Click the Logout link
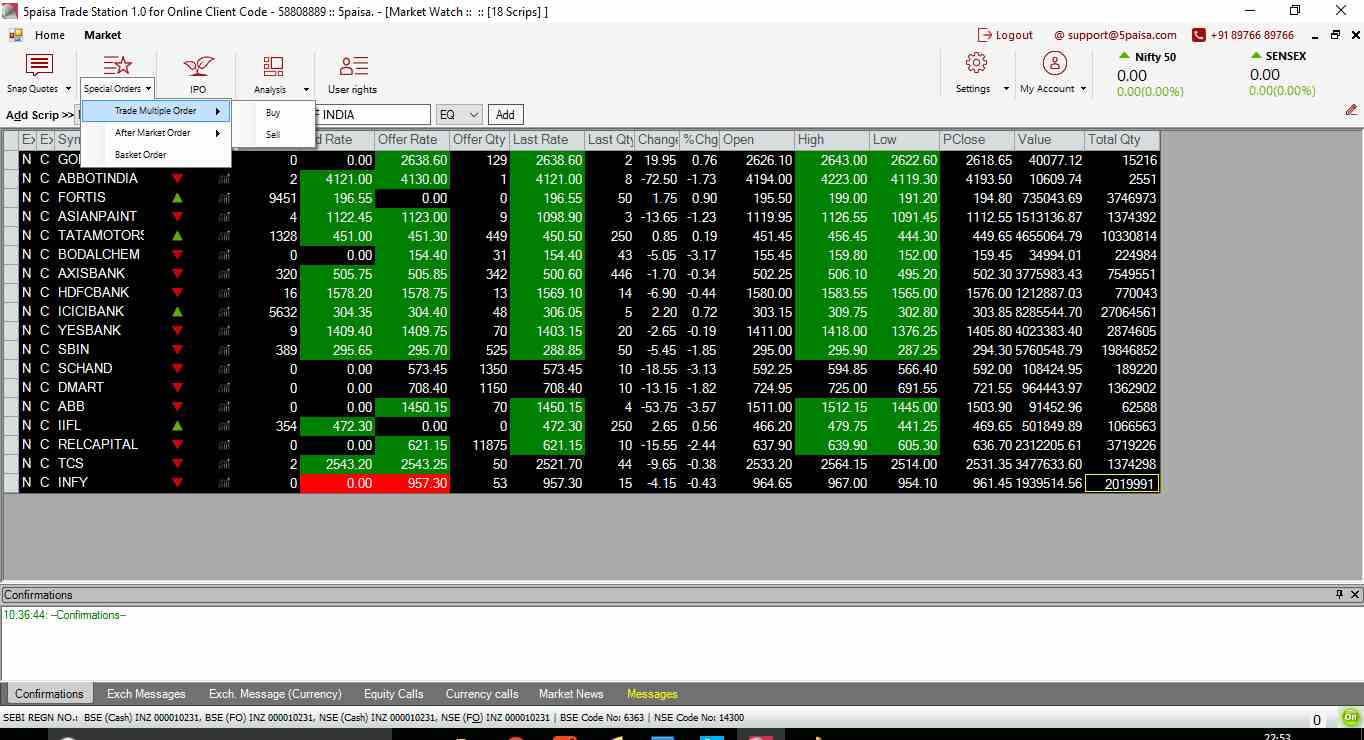The width and height of the screenshot is (1364, 740). 1005,35
